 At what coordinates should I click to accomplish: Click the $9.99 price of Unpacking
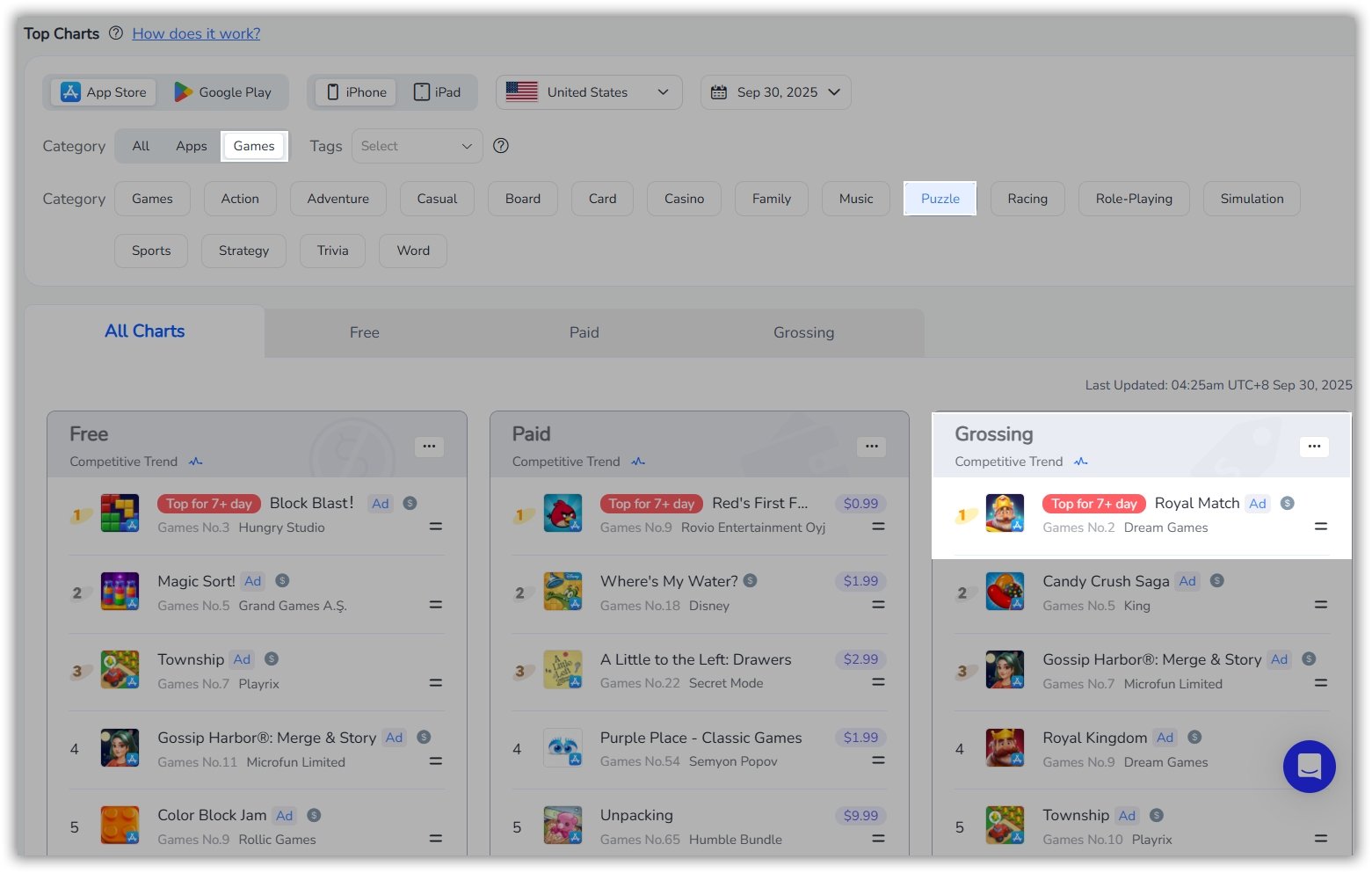(x=860, y=816)
